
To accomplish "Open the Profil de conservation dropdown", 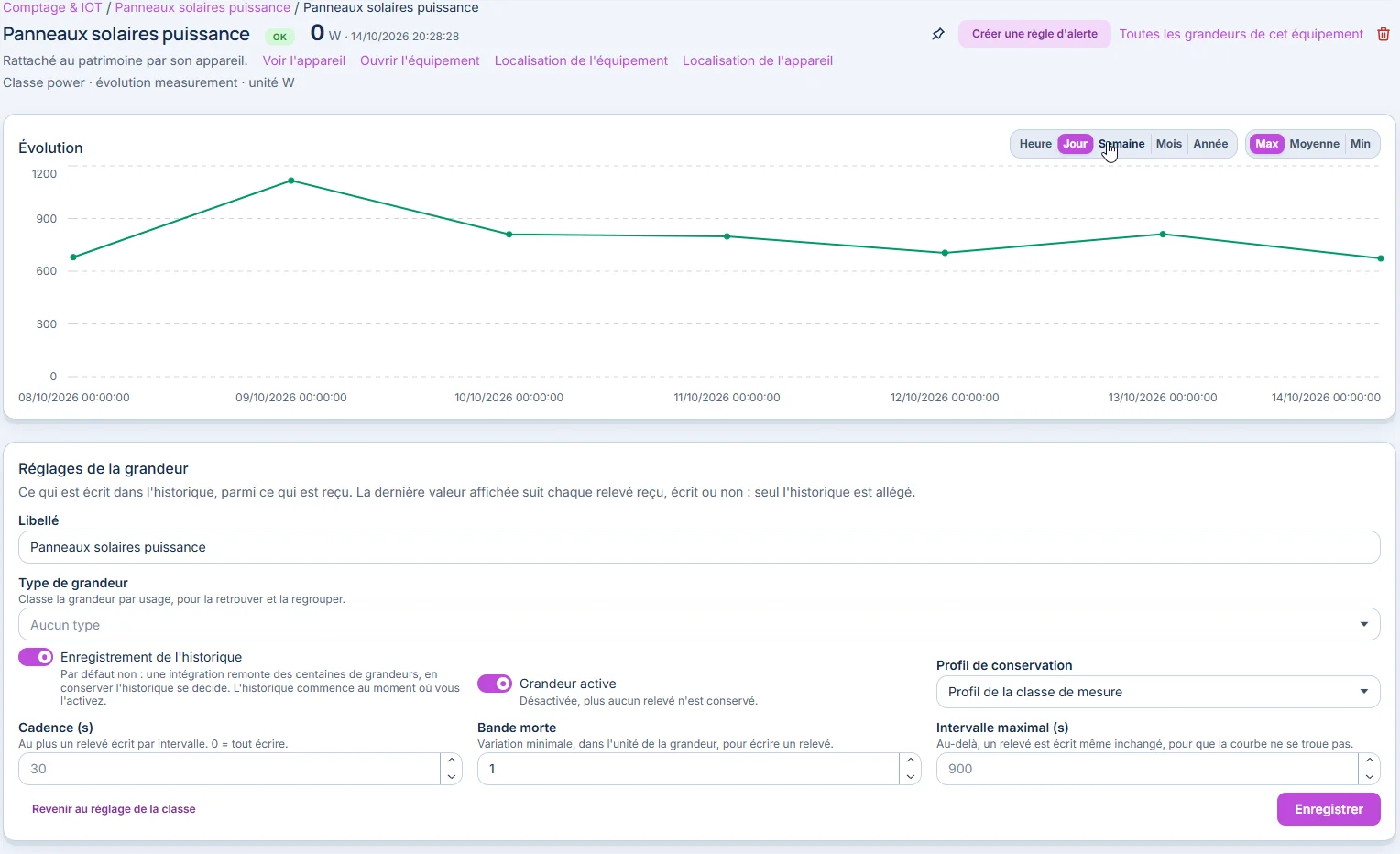I will (x=1158, y=692).
